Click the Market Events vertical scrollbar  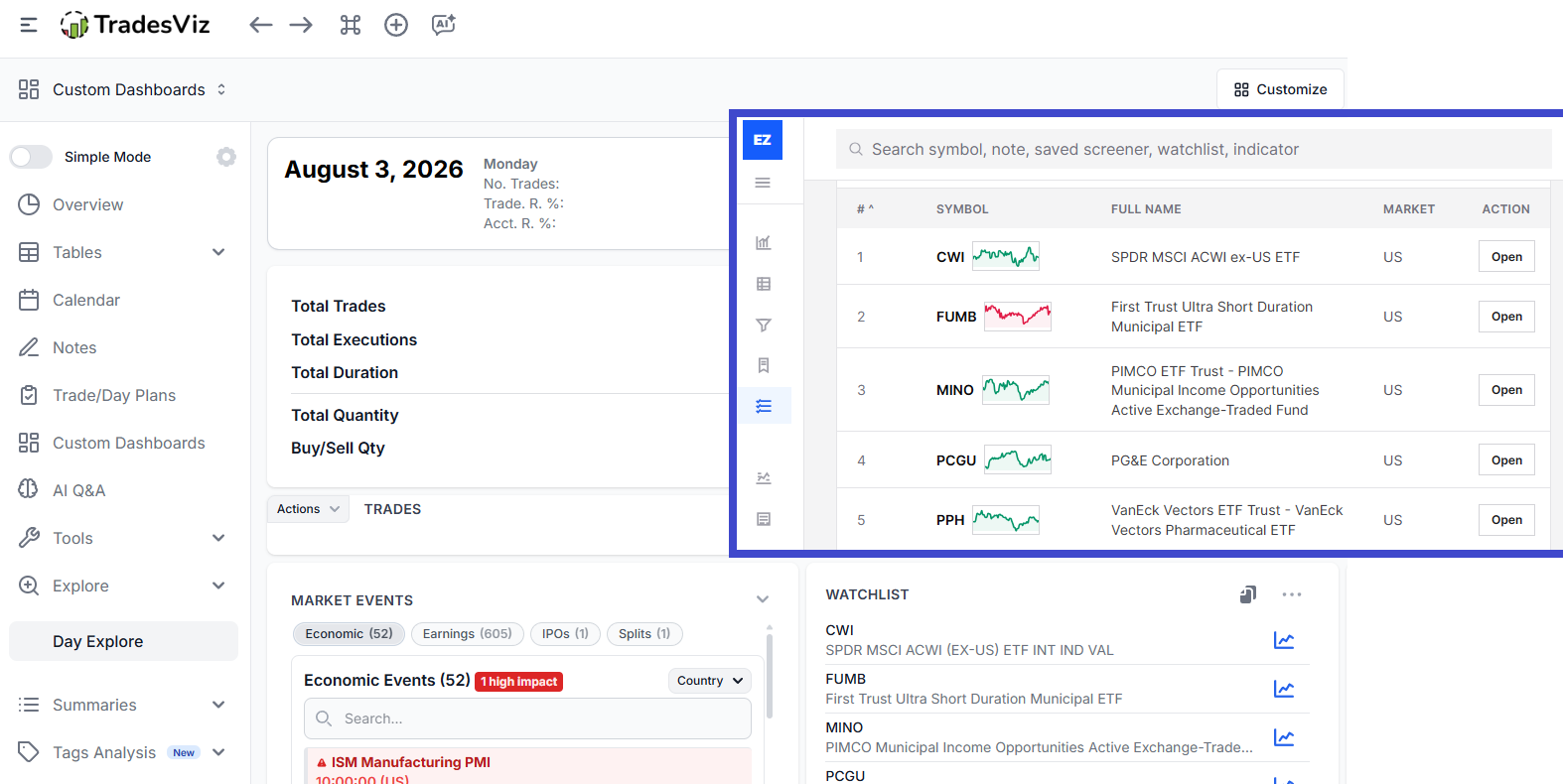tap(770, 675)
